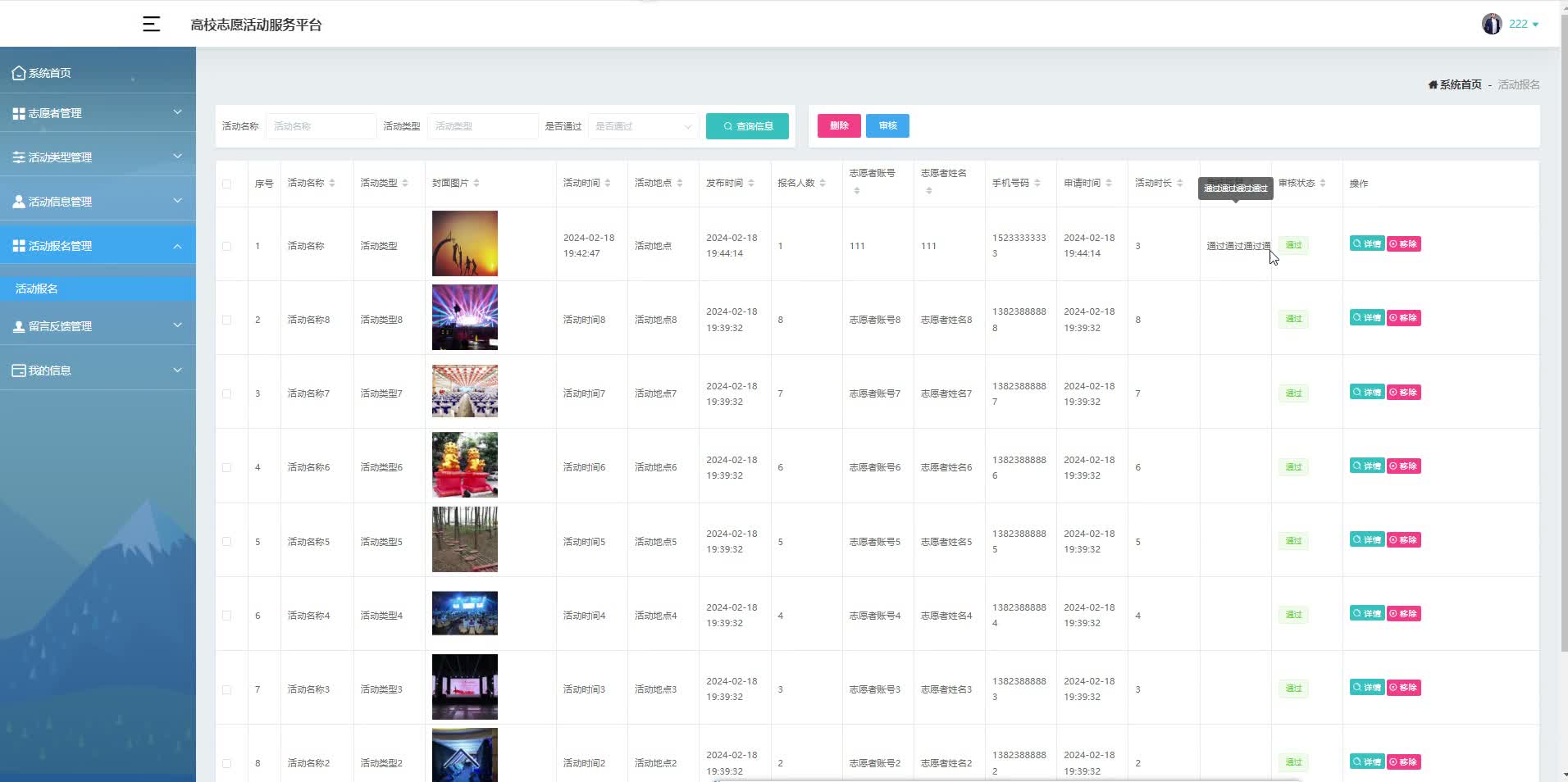
Task: Check the checkbox for row 活动名称5
Action: pos(227,542)
